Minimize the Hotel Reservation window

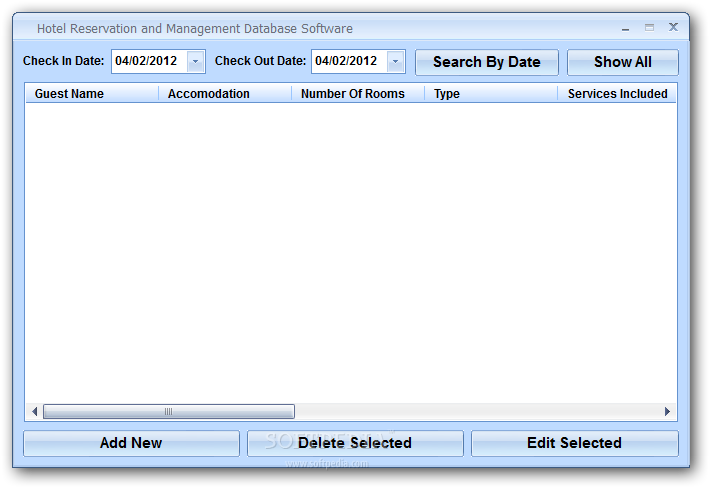tap(625, 29)
